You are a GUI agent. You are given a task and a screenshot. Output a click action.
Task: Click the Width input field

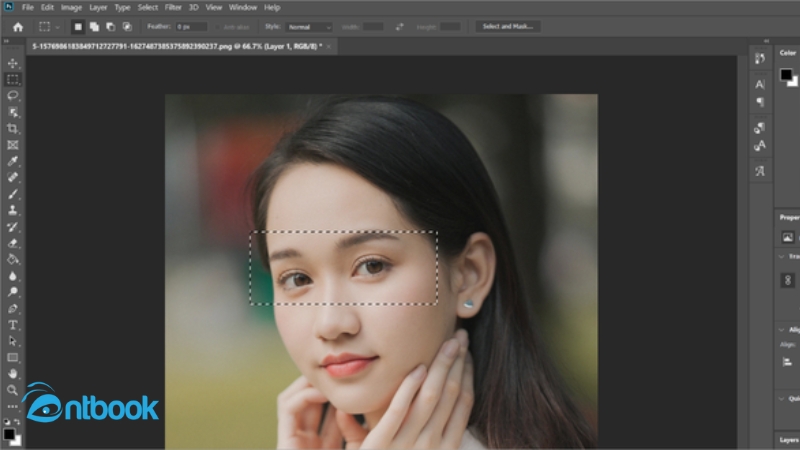(x=373, y=27)
